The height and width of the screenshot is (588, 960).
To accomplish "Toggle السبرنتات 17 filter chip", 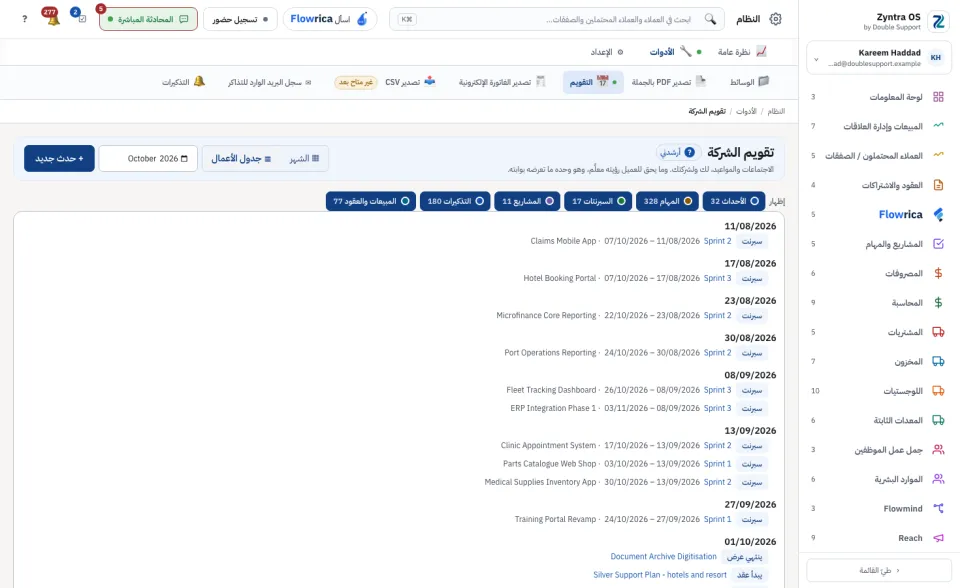I will [x=598, y=201].
